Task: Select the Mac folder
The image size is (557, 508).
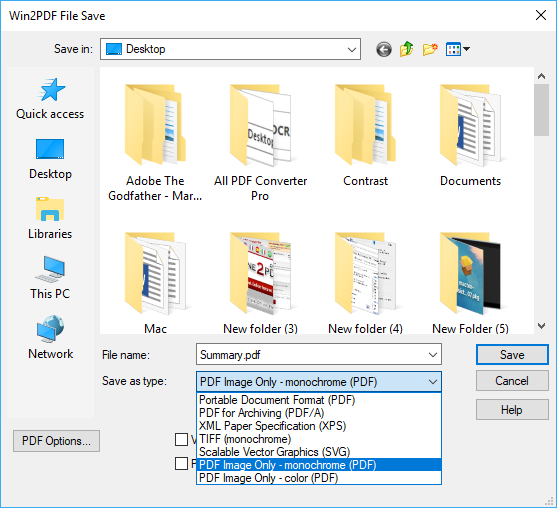Action: pos(155,283)
